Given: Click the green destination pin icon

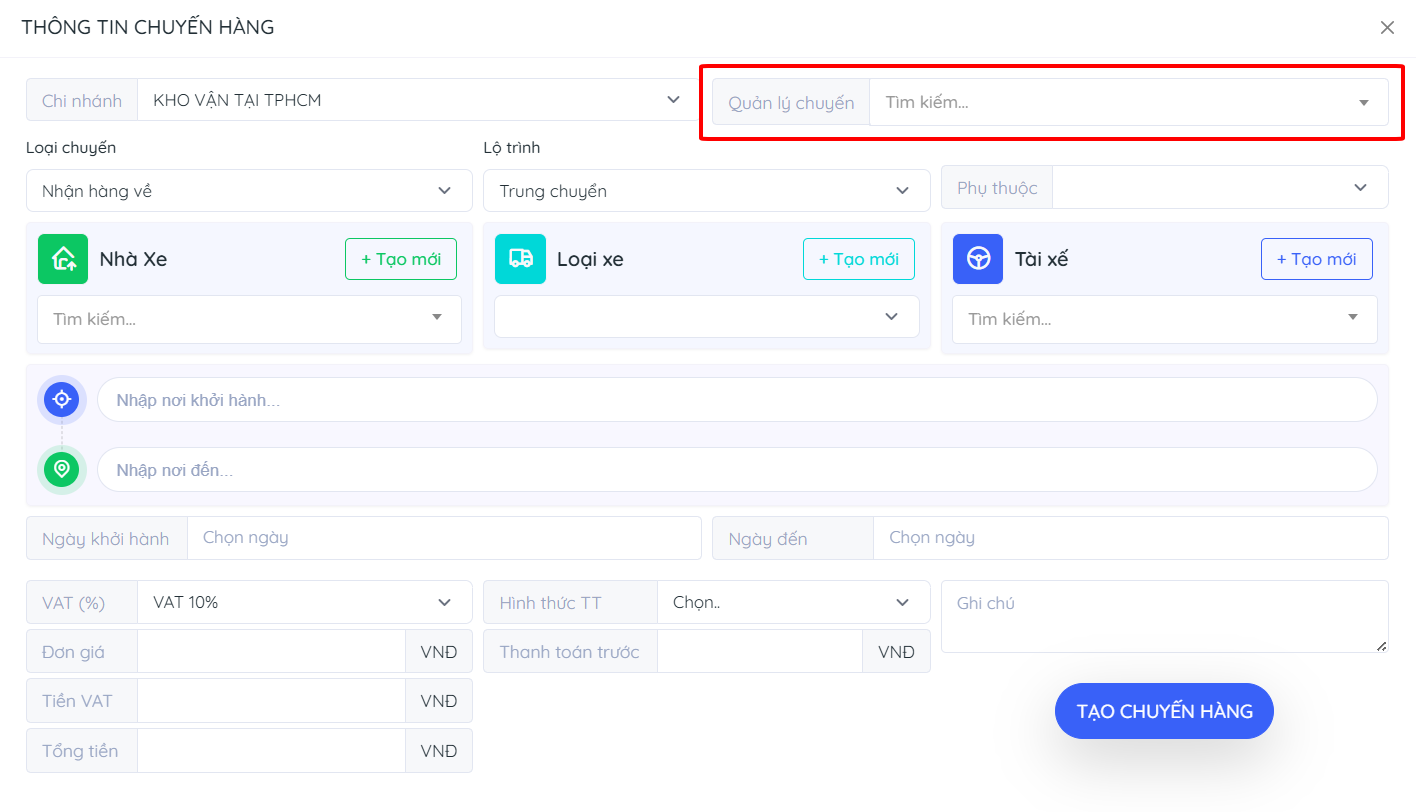Looking at the screenshot, I should click(x=62, y=469).
